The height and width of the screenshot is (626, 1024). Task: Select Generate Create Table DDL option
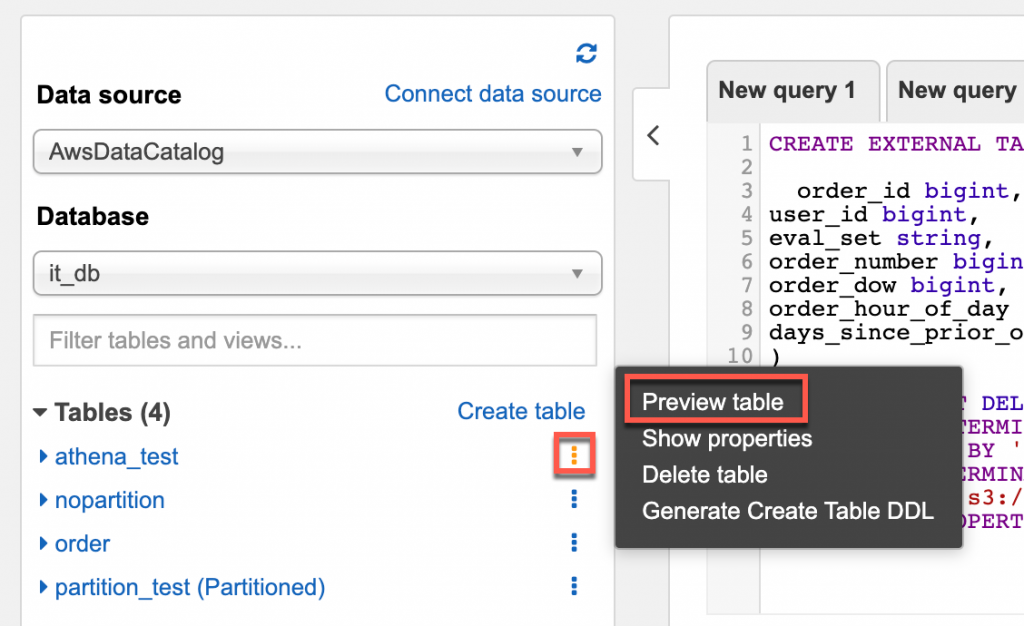(x=787, y=511)
